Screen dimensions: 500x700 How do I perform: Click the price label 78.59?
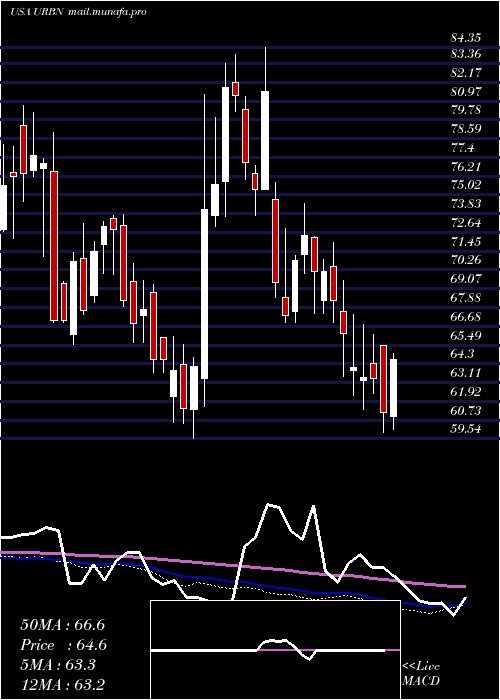pos(466,129)
